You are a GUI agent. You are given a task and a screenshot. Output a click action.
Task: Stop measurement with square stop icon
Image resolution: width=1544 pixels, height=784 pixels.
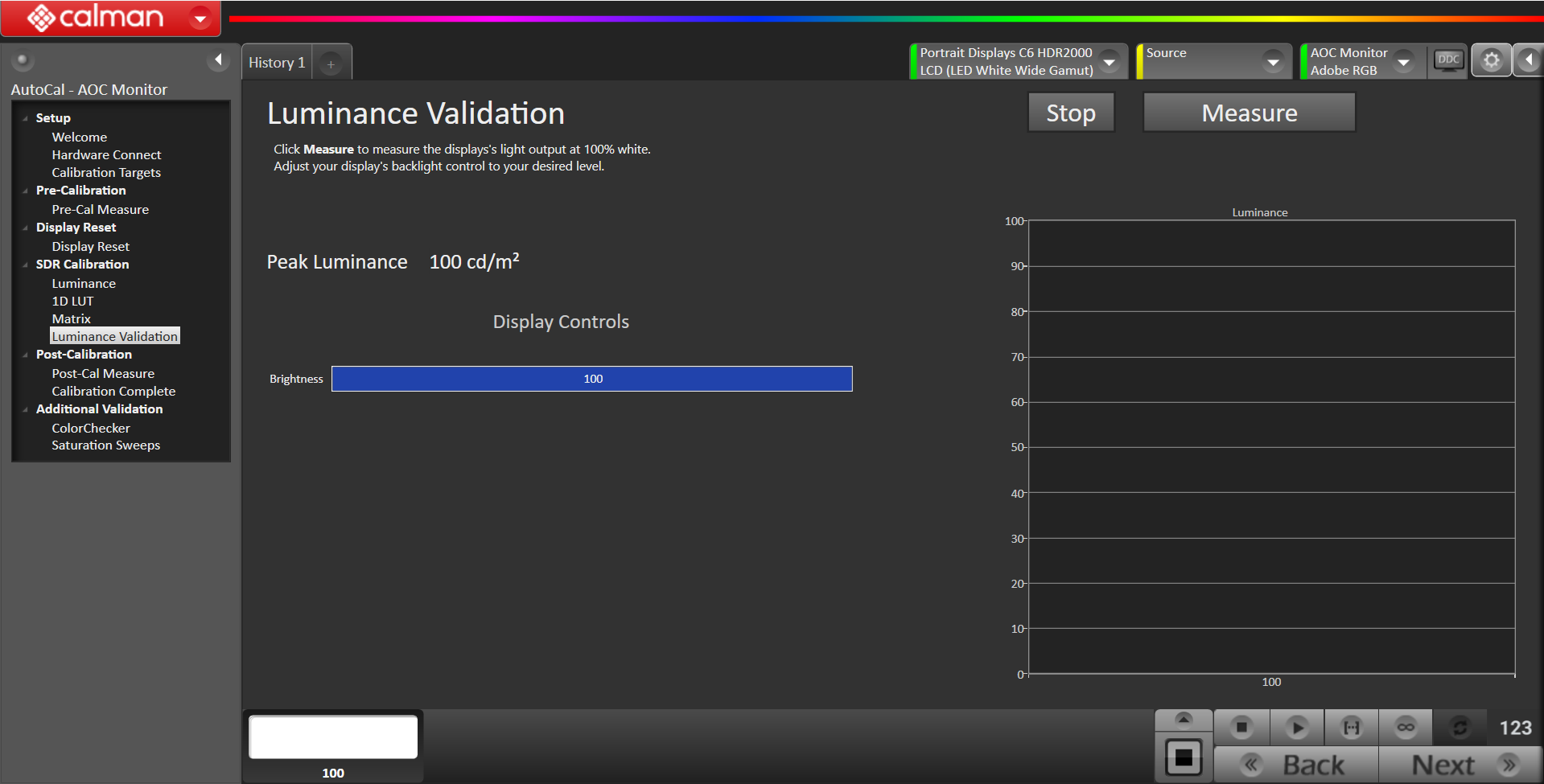(x=1241, y=728)
